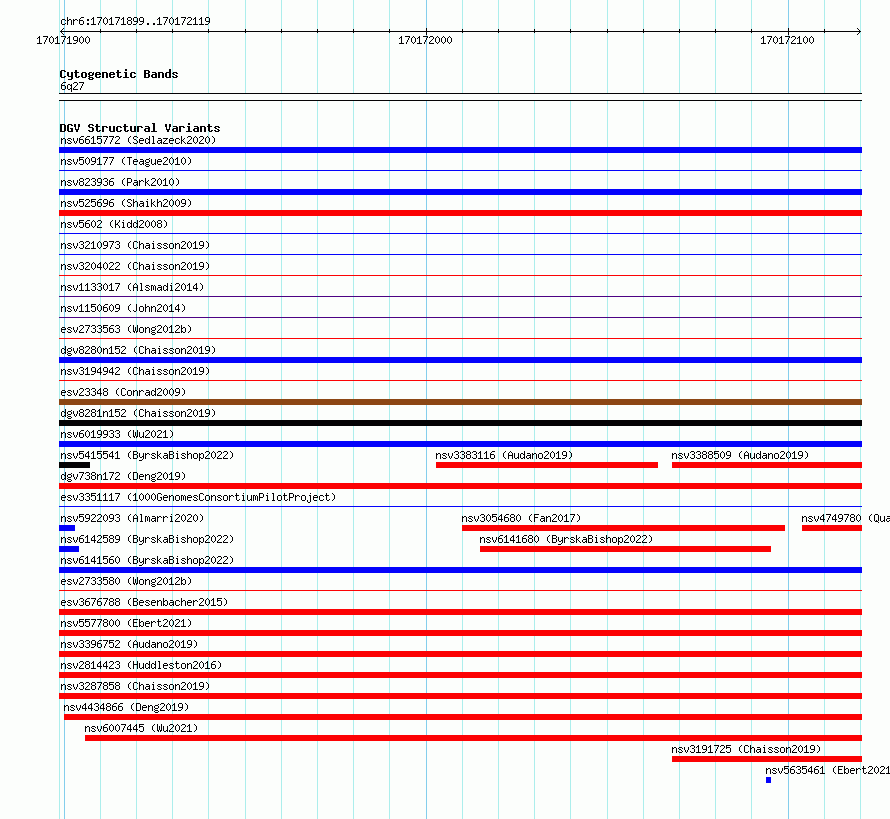Open esv2733563 (Wong2012b) variant

126,329
